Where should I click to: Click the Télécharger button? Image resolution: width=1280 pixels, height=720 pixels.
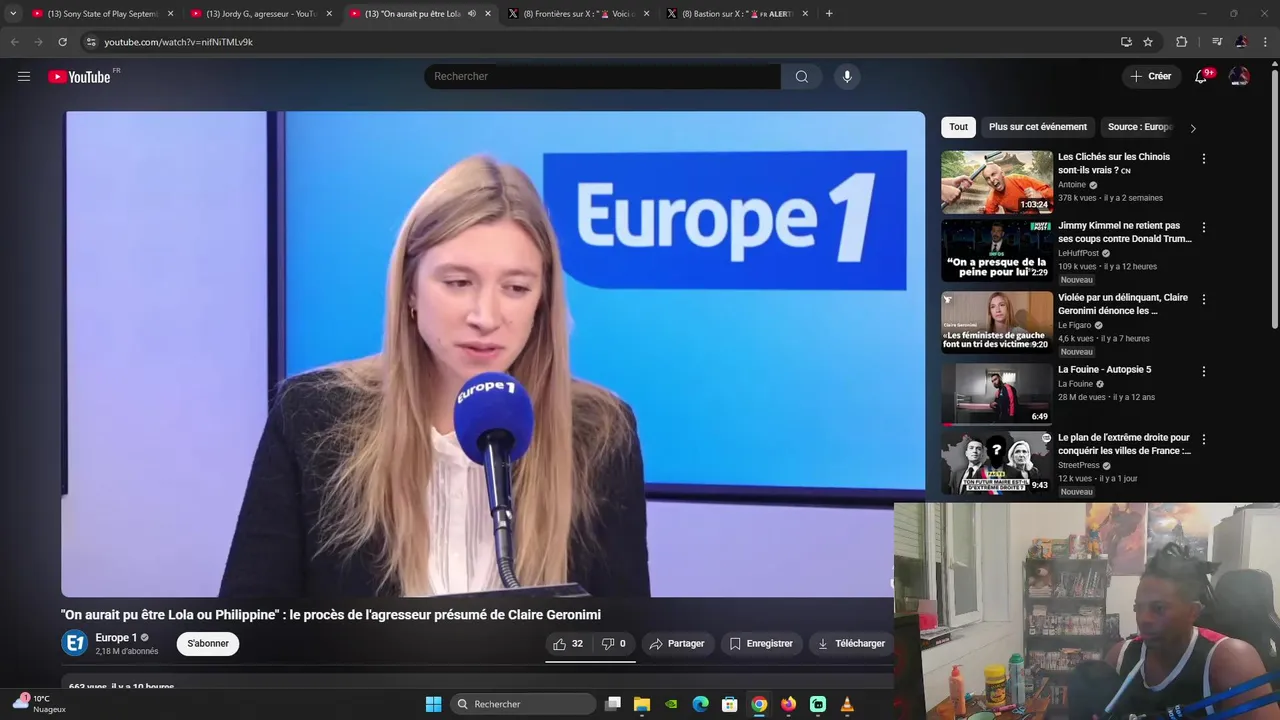(x=851, y=644)
